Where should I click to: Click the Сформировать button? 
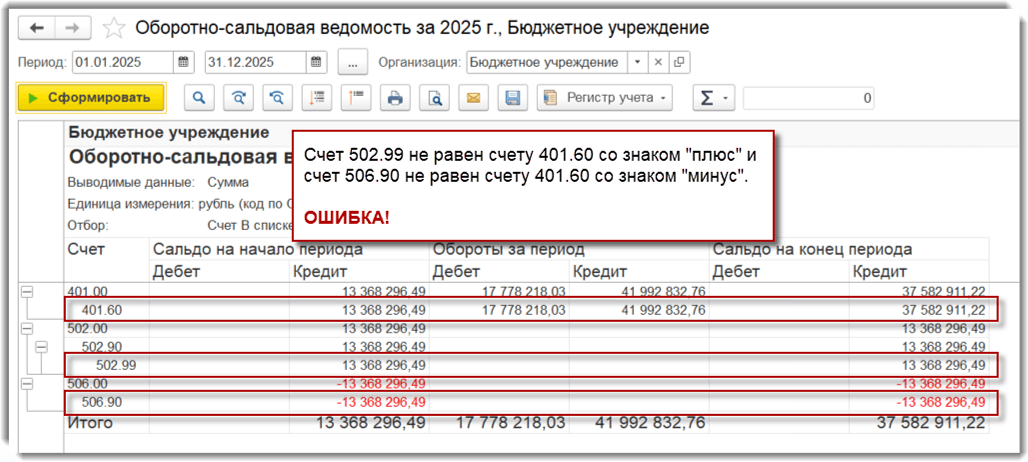point(90,98)
